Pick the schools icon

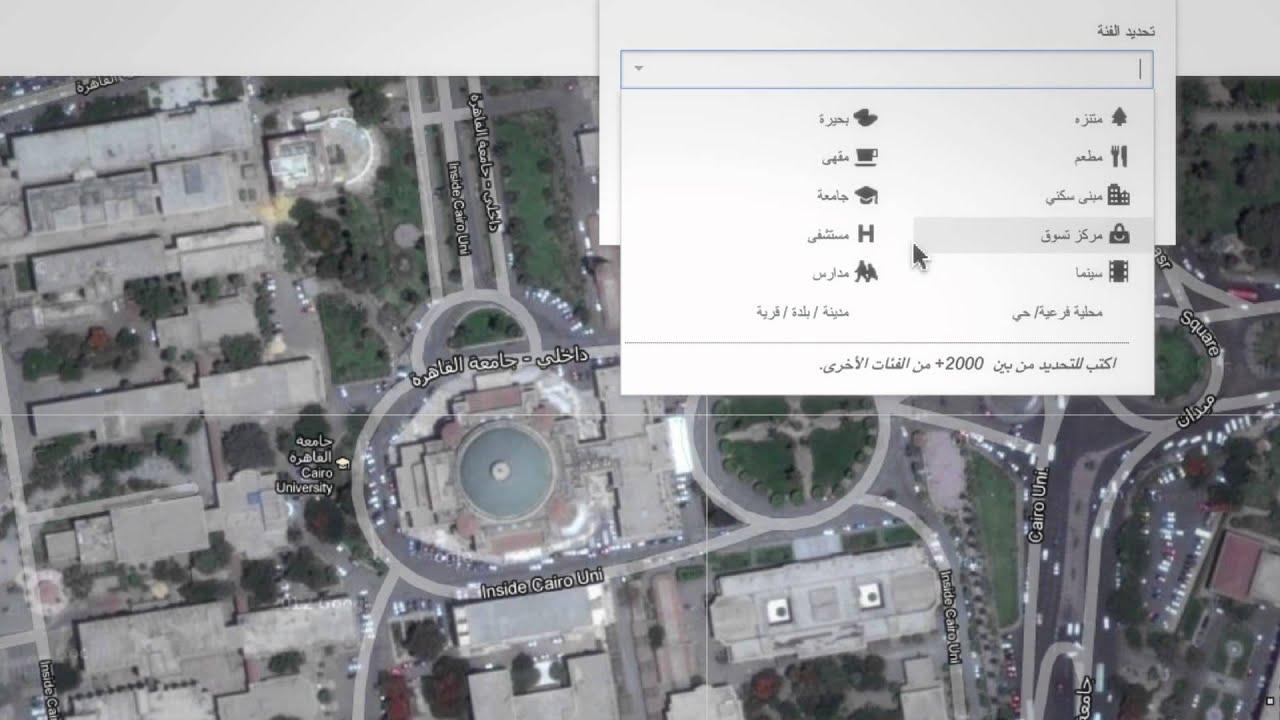coord(865,272)
